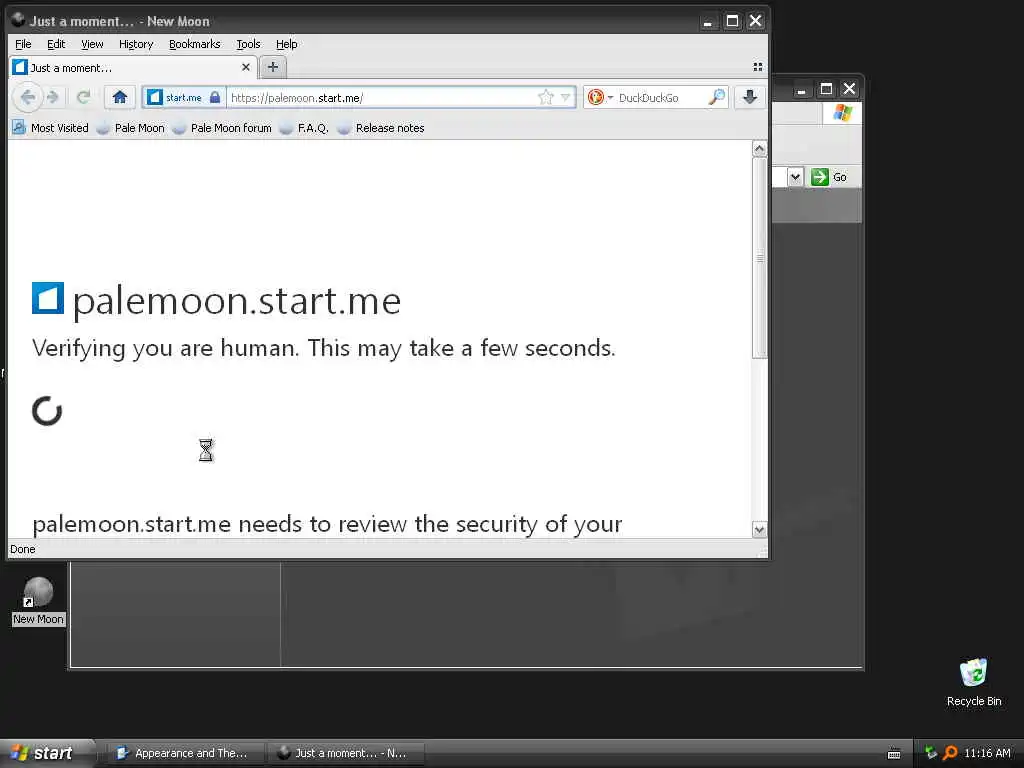Image resolution: width=1024 pixels, height=768 pixels.
Task: Click the Windows flag logo in background window
Action: tap(842, 112)
